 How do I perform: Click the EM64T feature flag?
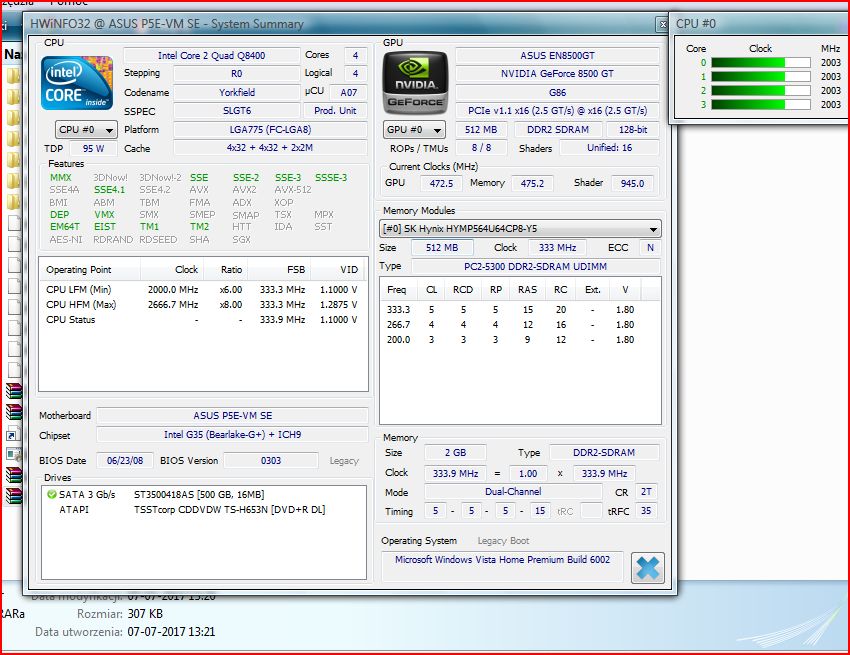pos(65,227)
